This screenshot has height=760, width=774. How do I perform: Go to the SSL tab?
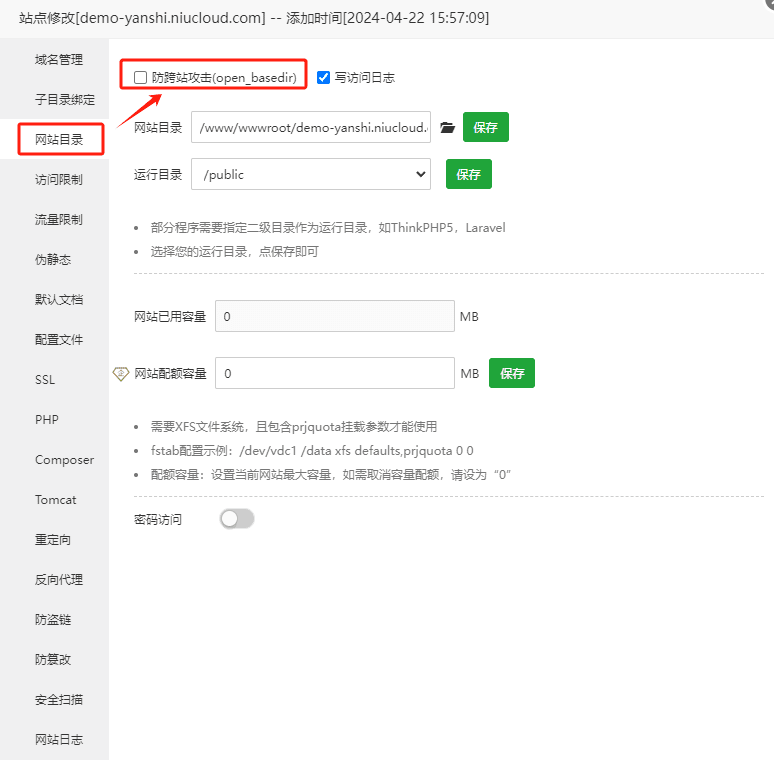click(x=45, y=380)
